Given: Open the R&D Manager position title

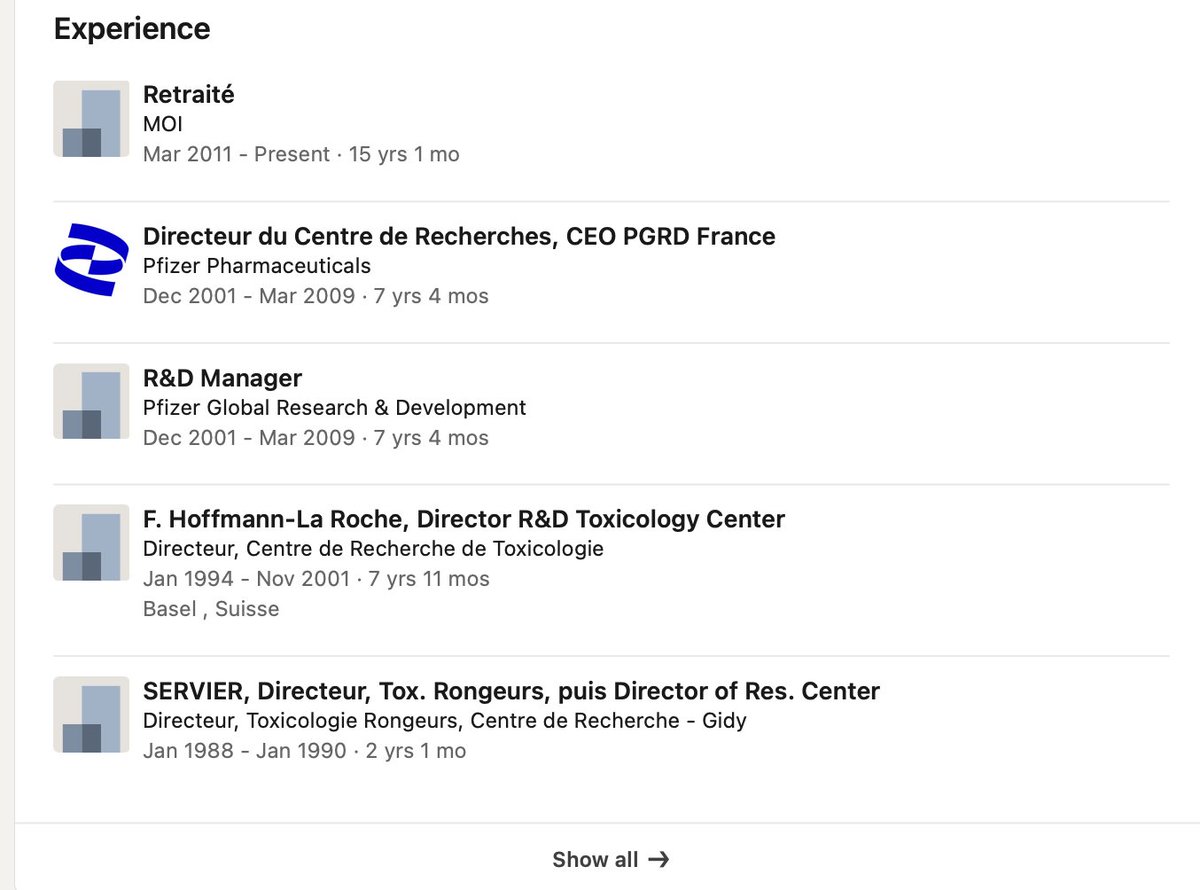Looking at the screenshot, I should [x=222, y=378].
